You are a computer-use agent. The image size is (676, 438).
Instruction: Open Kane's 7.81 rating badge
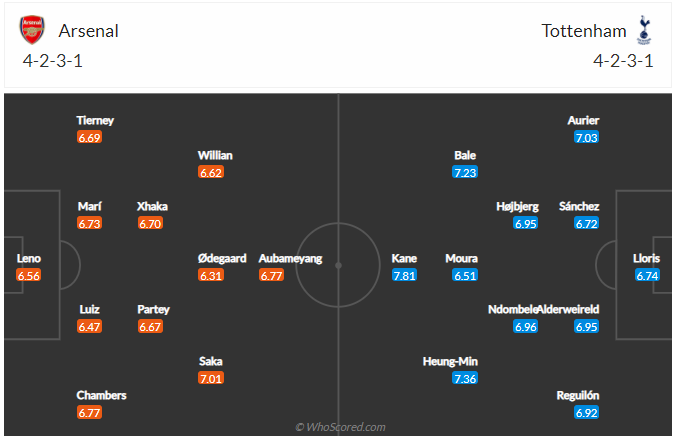[x=404, y=275]
